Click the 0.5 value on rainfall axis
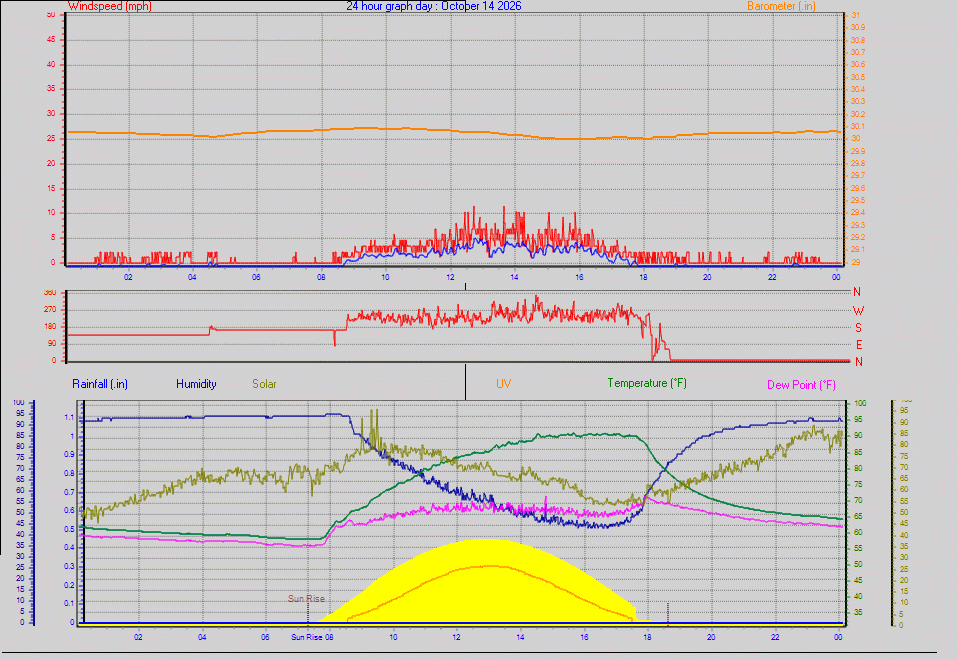 click(69, 529)
